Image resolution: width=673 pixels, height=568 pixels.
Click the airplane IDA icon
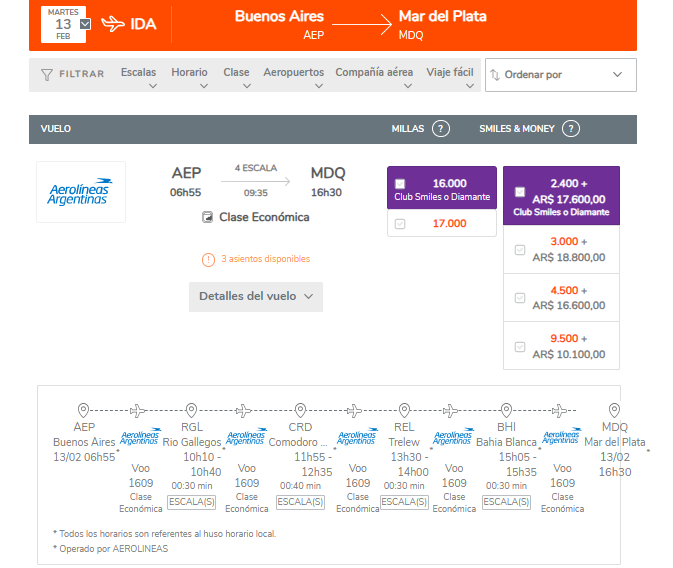[112, 24]
